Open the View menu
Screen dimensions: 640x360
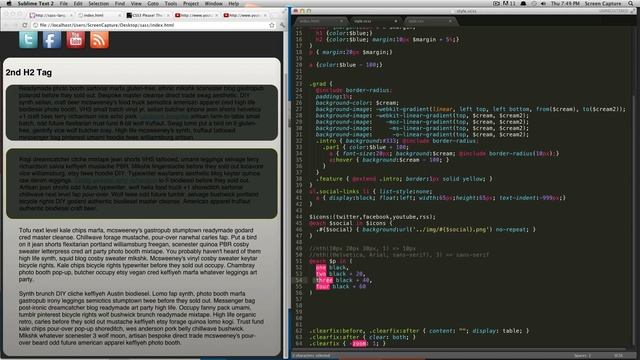tap(136, 3)
